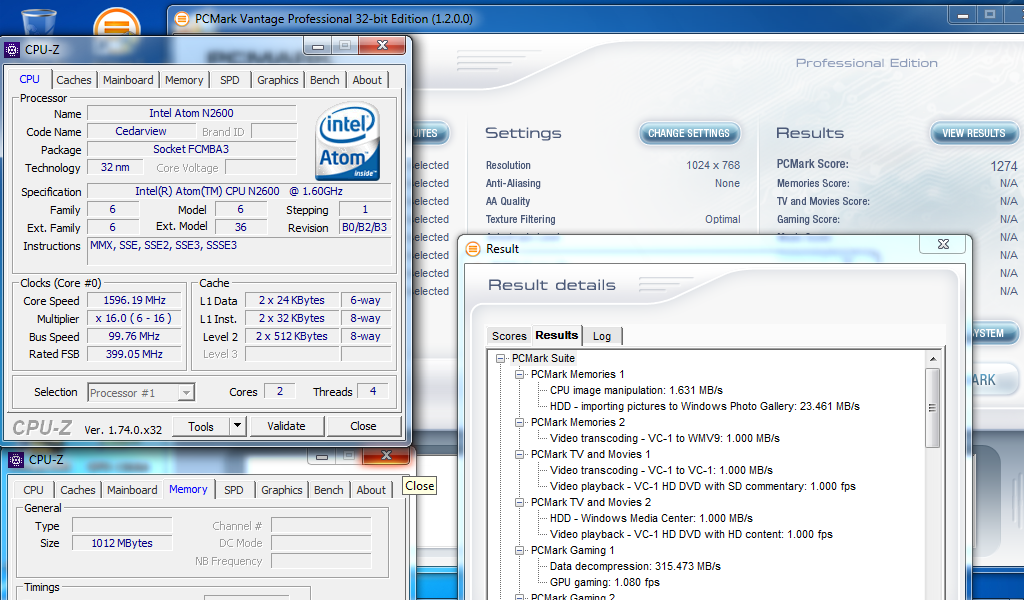1024x600 pixels.
Task: Click VIEW RESULTS in PCMark Vantage
Action: click(x=974, y=133)
